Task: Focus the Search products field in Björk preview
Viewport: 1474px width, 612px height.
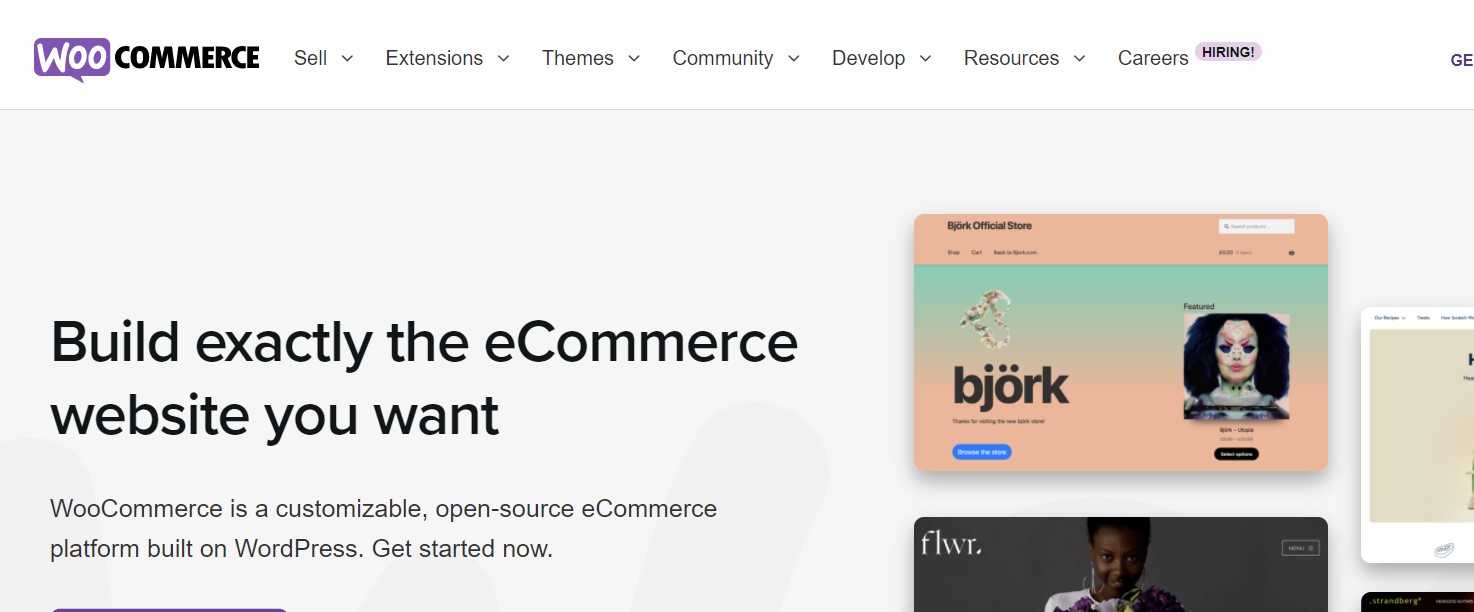Action: pyautogui.click(x=1257, y=227)
